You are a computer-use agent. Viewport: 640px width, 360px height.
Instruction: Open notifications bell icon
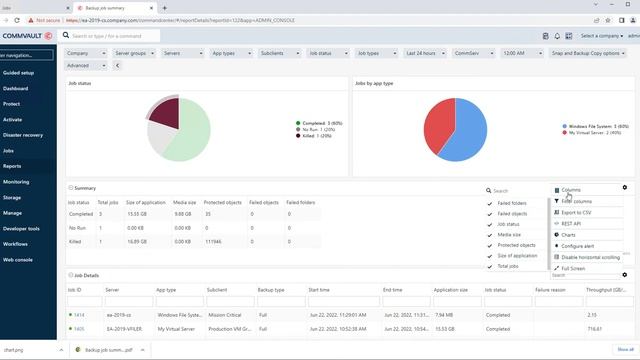557,36
